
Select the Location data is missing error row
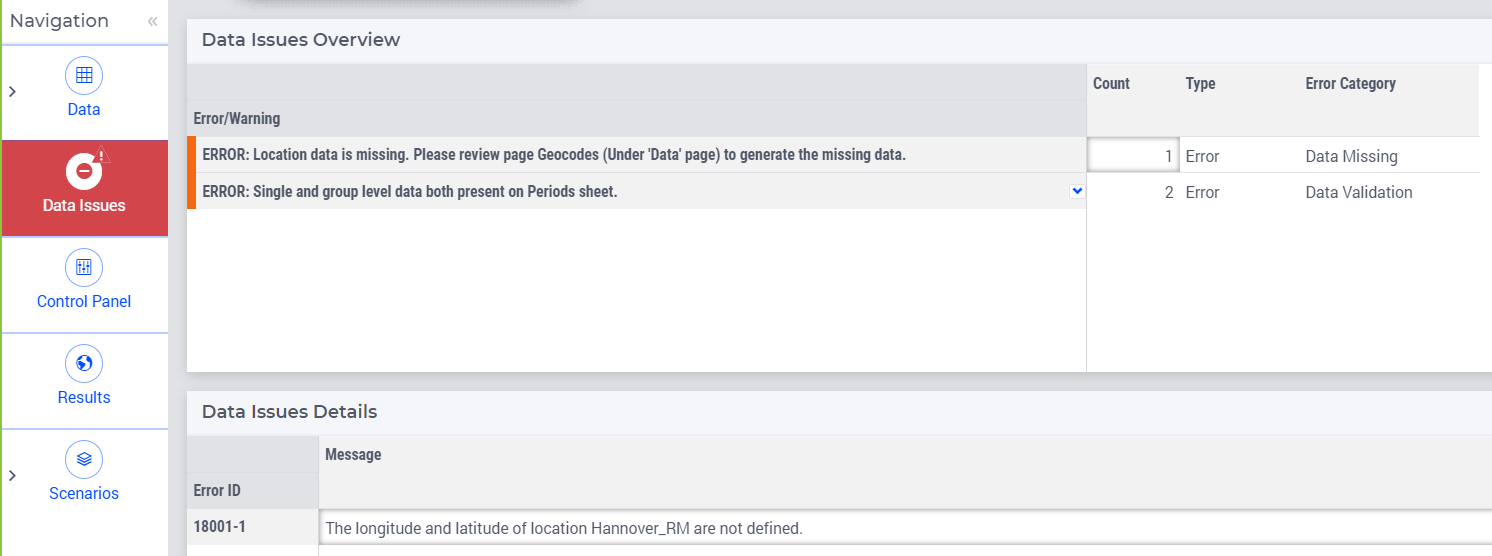637,155
